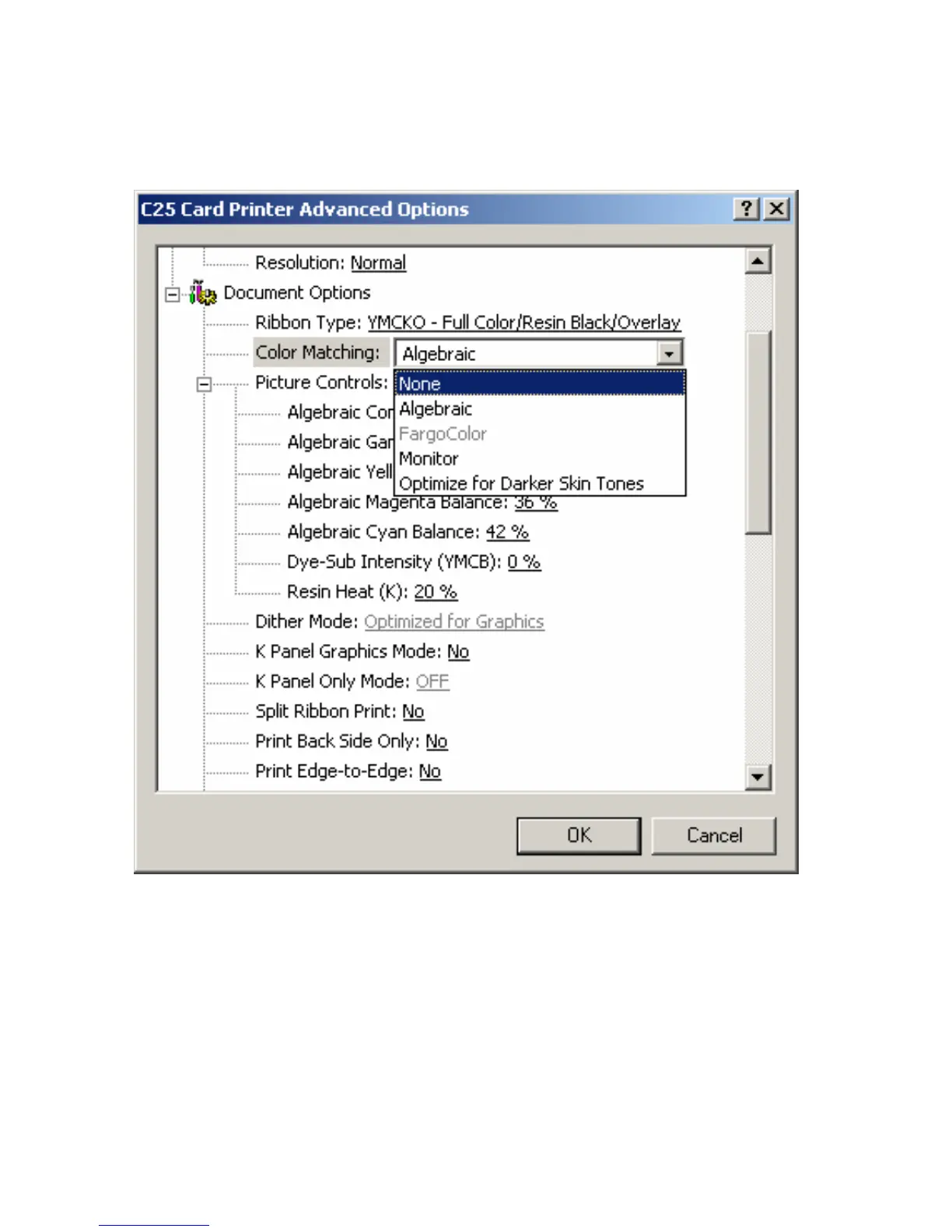The height and width of the screenshot is (1232, 952).
Task: Toggle Print Back Side Only value
Action: (x=436, y=741)
